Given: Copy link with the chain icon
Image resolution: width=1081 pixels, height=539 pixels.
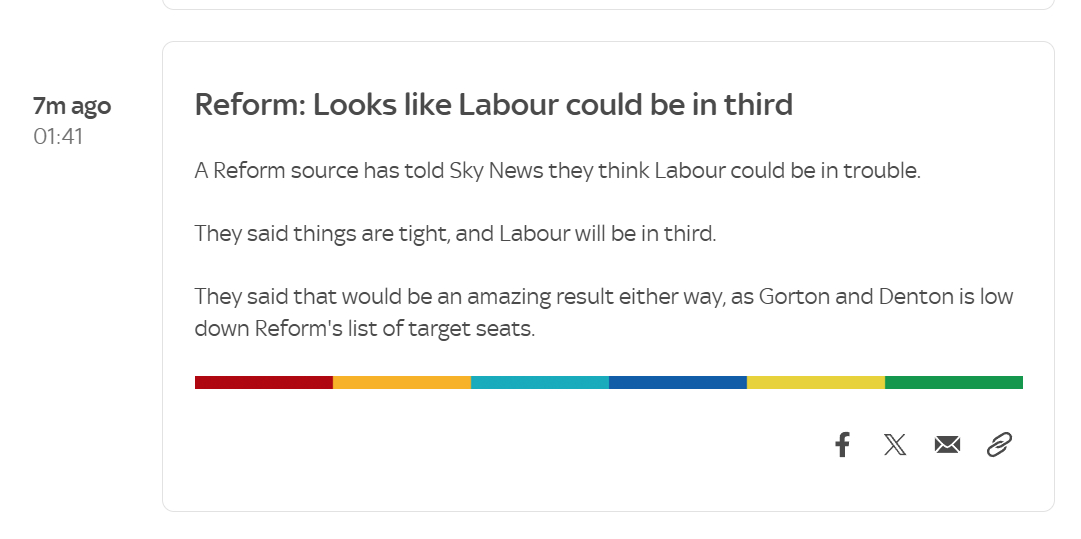Looking at the screenshot, I should click(999, 445).
